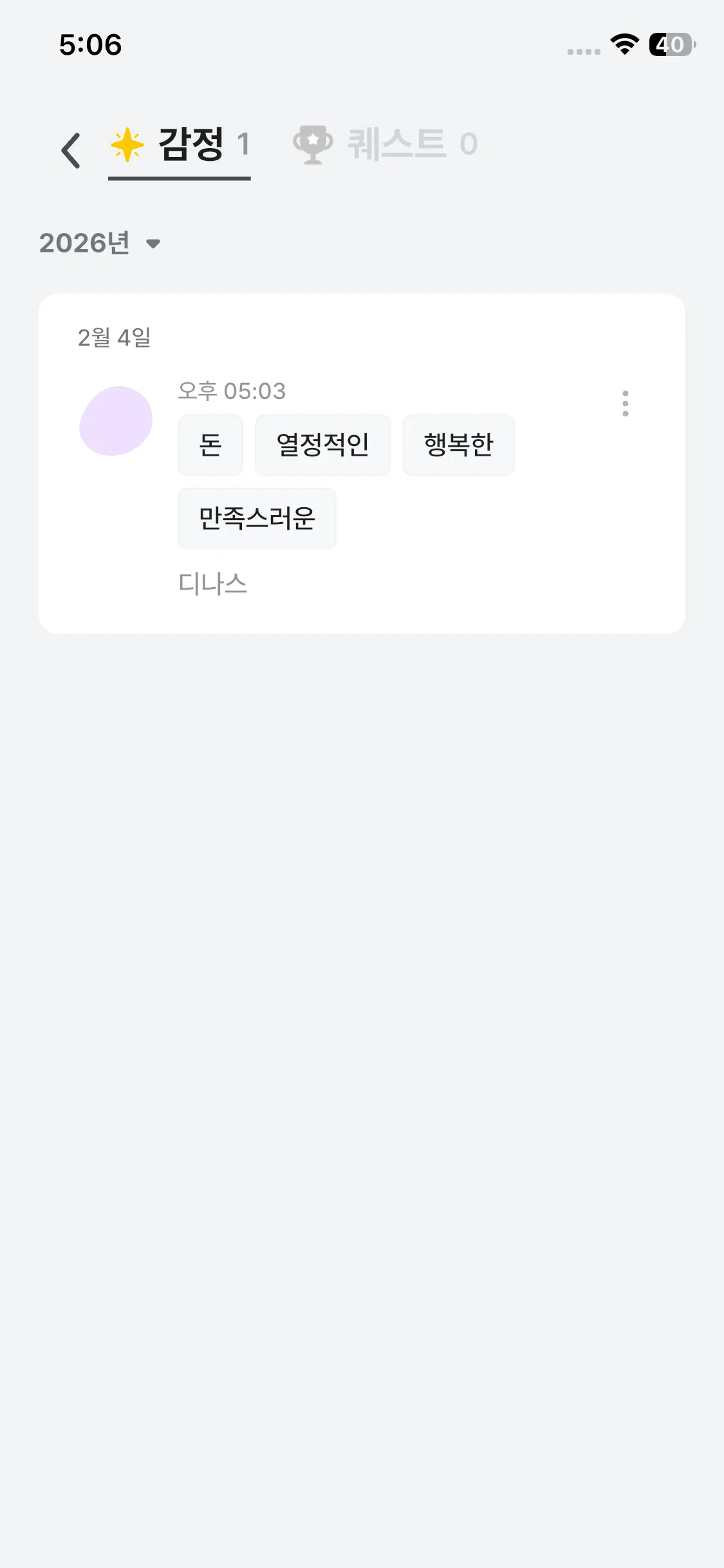This screenshot has width=724, height=1568.
Task: Tap the back chevron arrow
Action: point(71,151)
